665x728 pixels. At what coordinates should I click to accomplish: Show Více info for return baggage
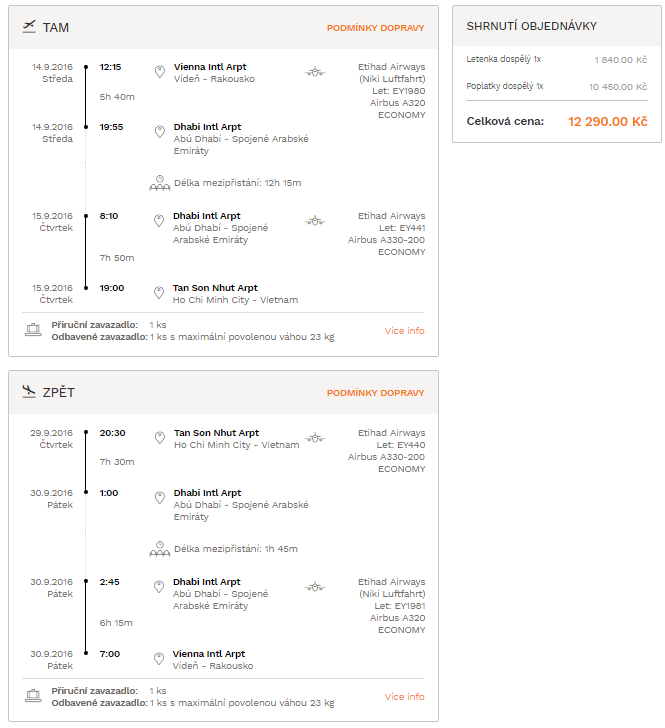click(404, 696)
